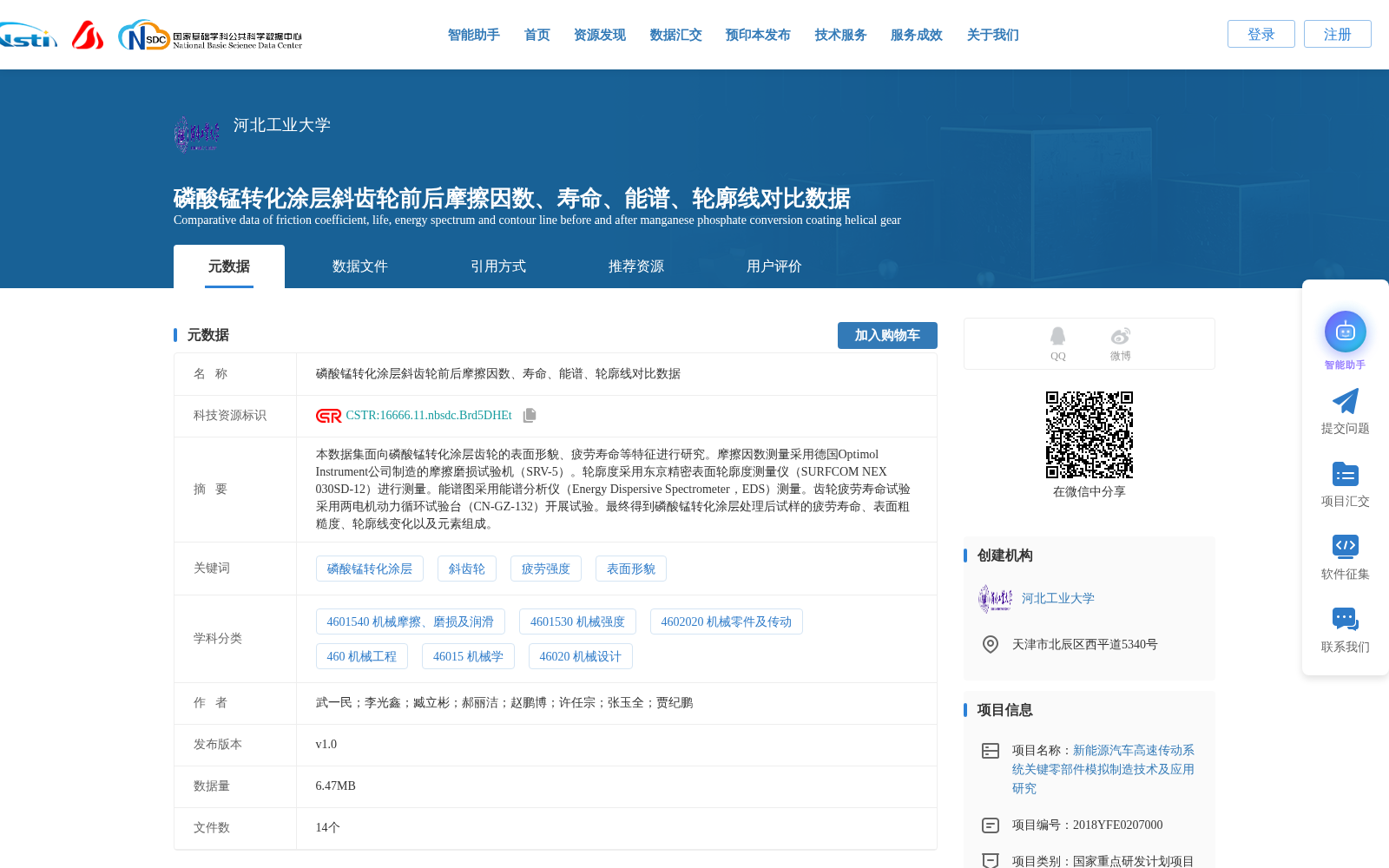Click the authors list 武一民；李光鑫
The image size is (1389, 868).
tap(504, 703)
